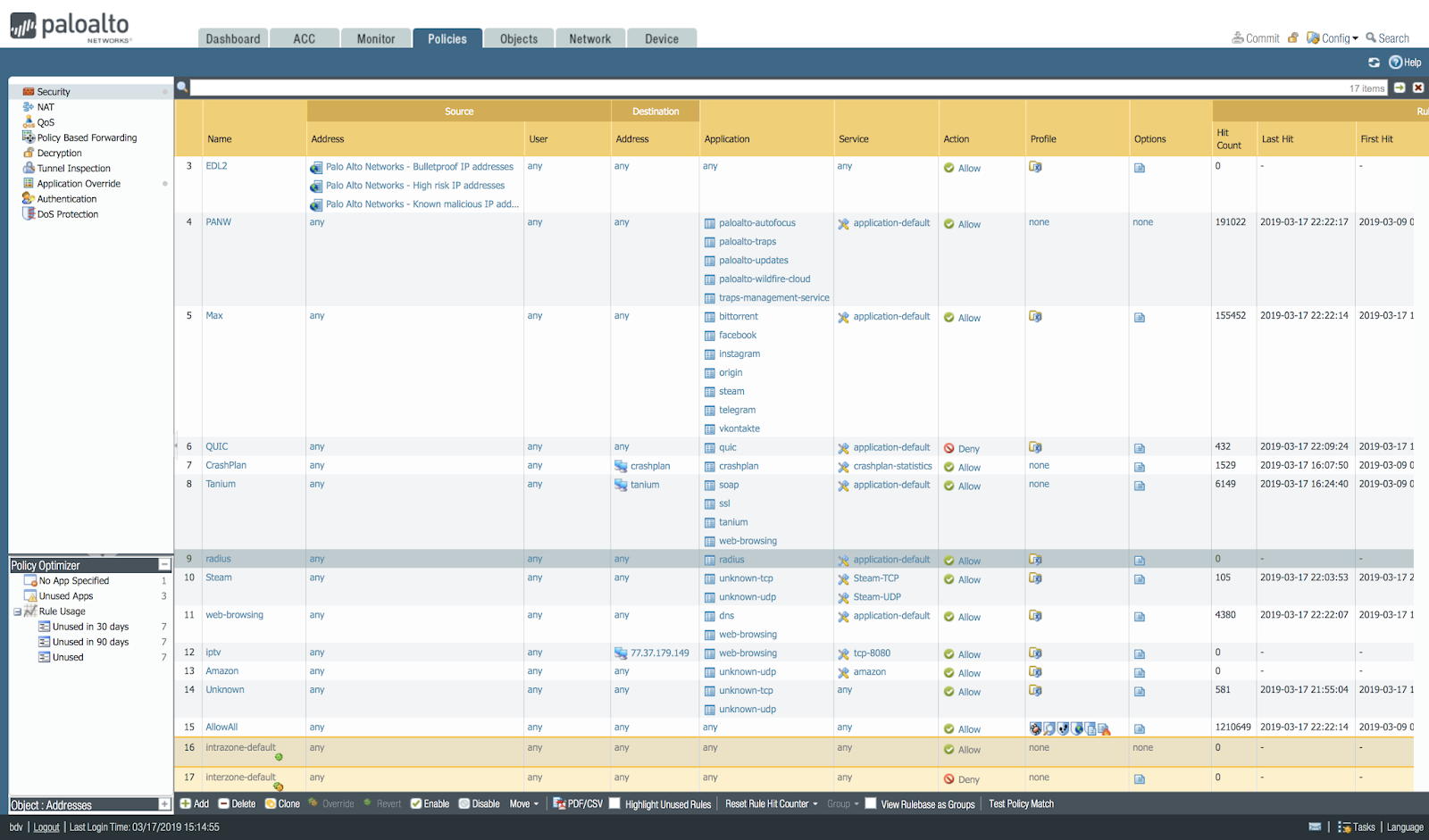Toggle View Rulebase as Groups checkbox

tap(871, 803)
